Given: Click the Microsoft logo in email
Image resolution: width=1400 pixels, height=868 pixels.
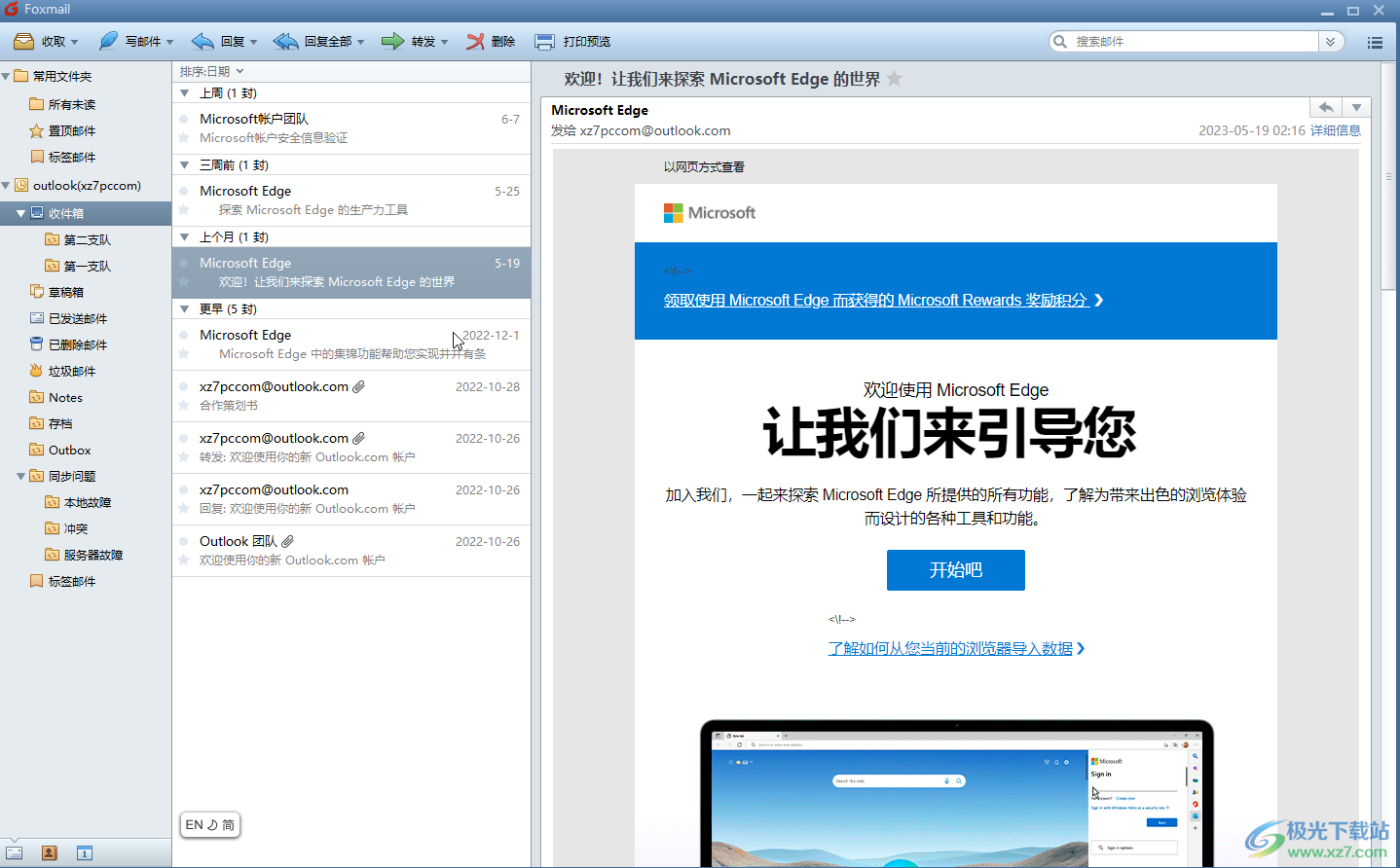Looking at the screenshot, I should click(709, 213).
